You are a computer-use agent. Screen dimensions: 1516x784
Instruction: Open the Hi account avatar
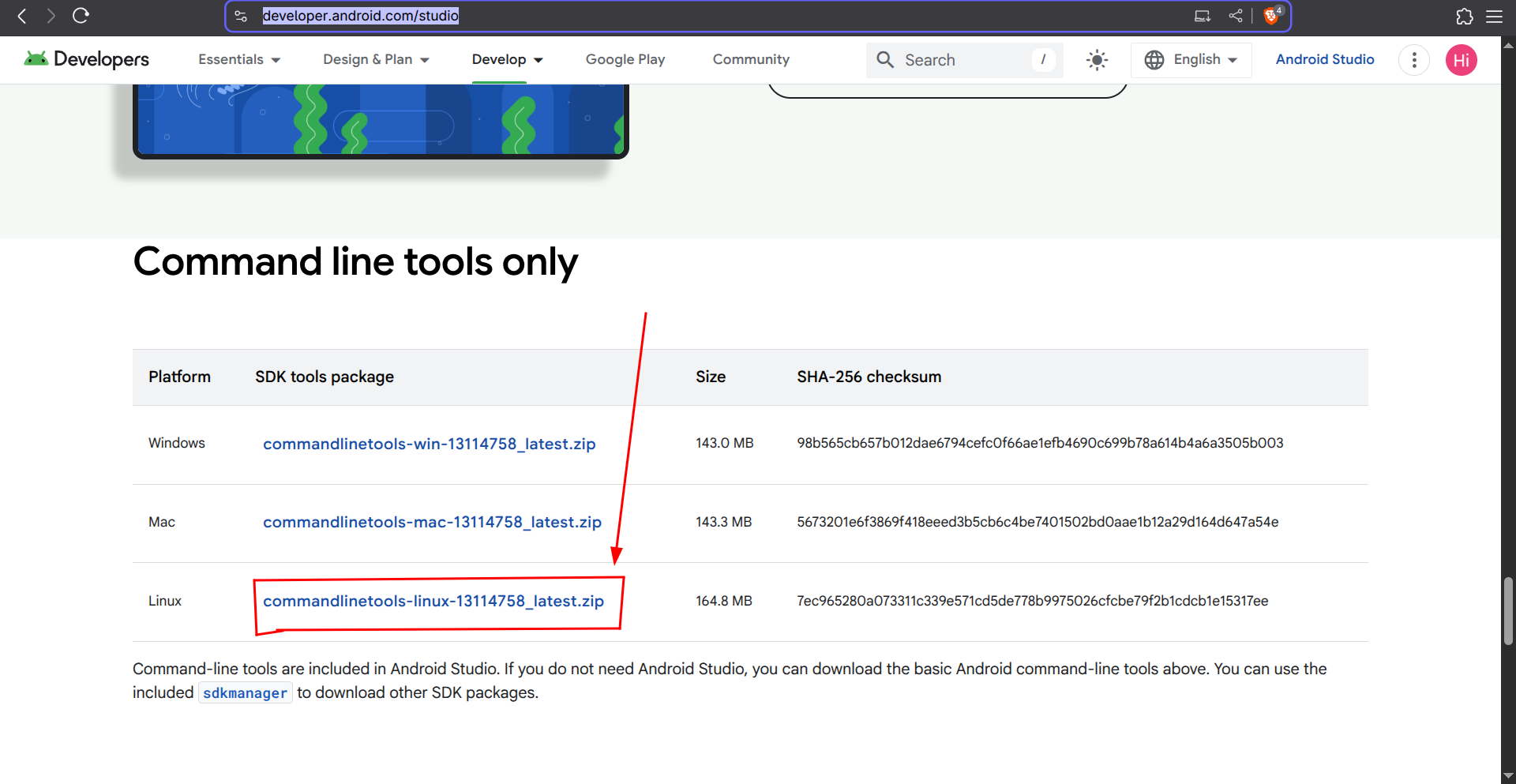(x=1462, y=60)
